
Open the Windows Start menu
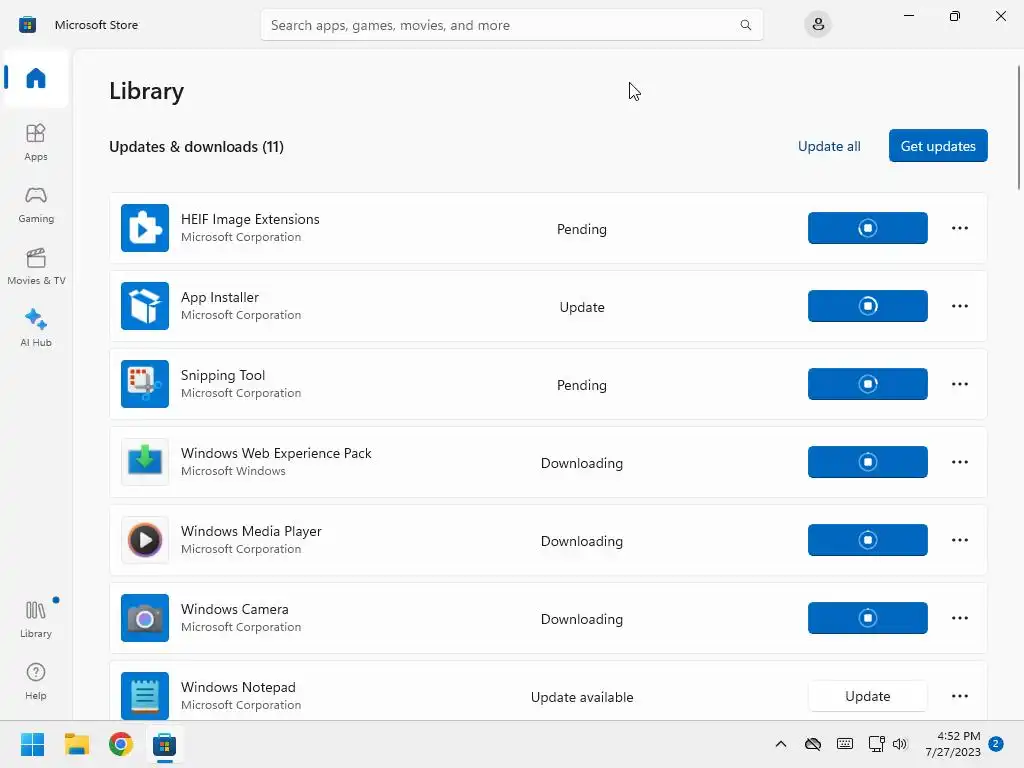coord(33,744)
